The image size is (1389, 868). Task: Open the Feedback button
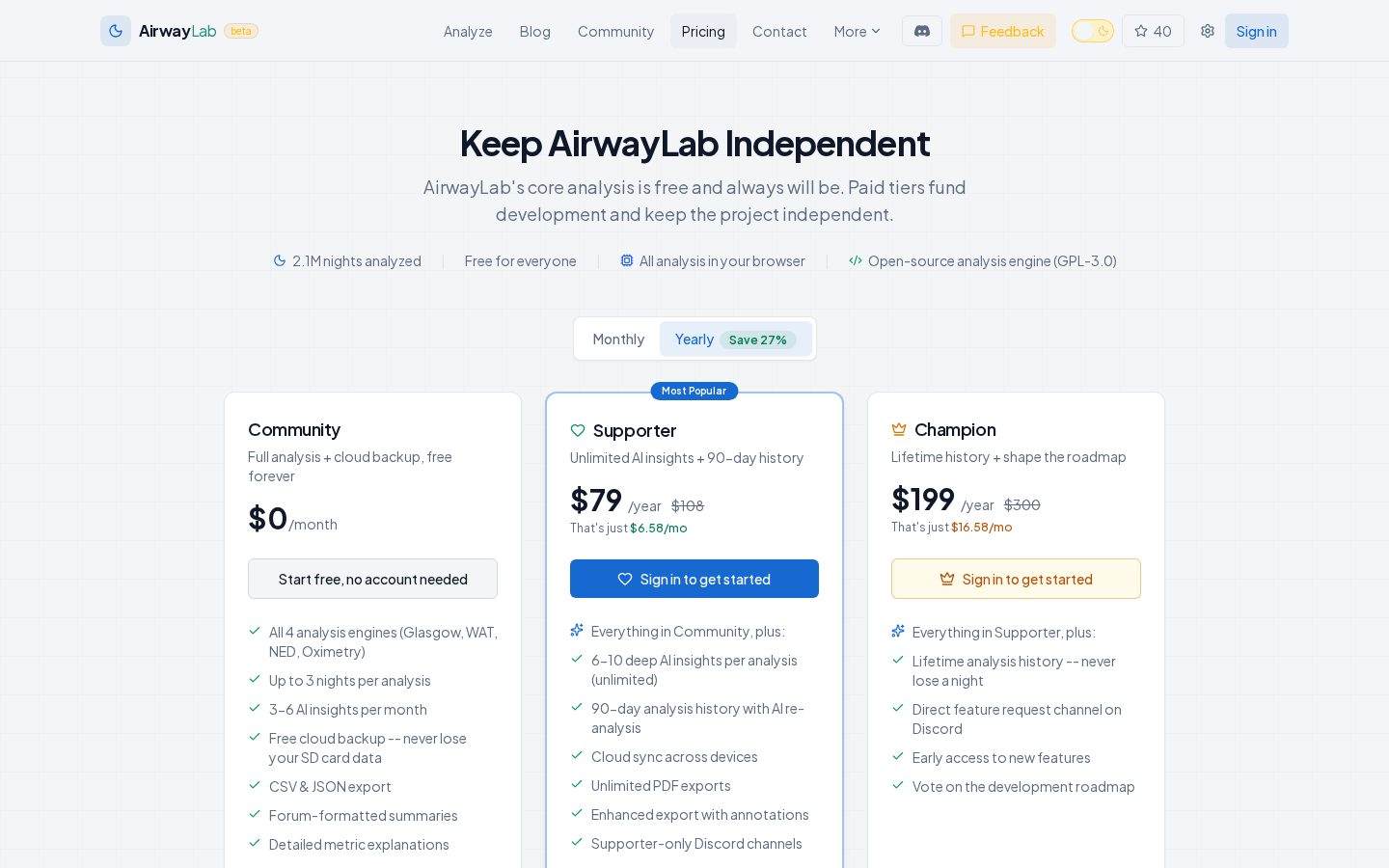[x=1002, y=31]
